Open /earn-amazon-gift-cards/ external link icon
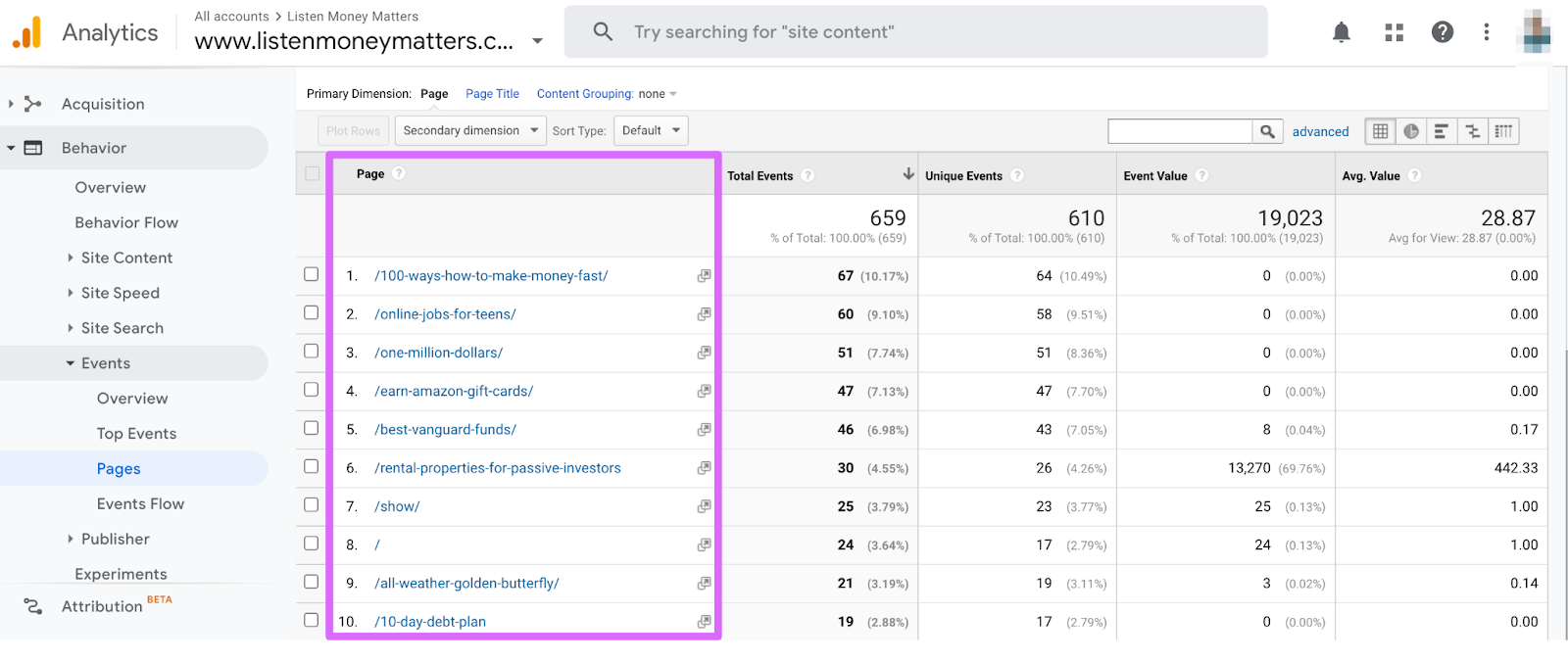This screenshot has height=663, width=1568. point(704,391)
